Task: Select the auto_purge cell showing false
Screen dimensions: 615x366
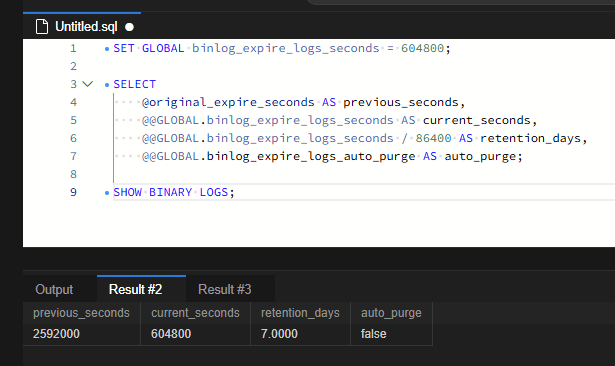Action: [391, 334]
